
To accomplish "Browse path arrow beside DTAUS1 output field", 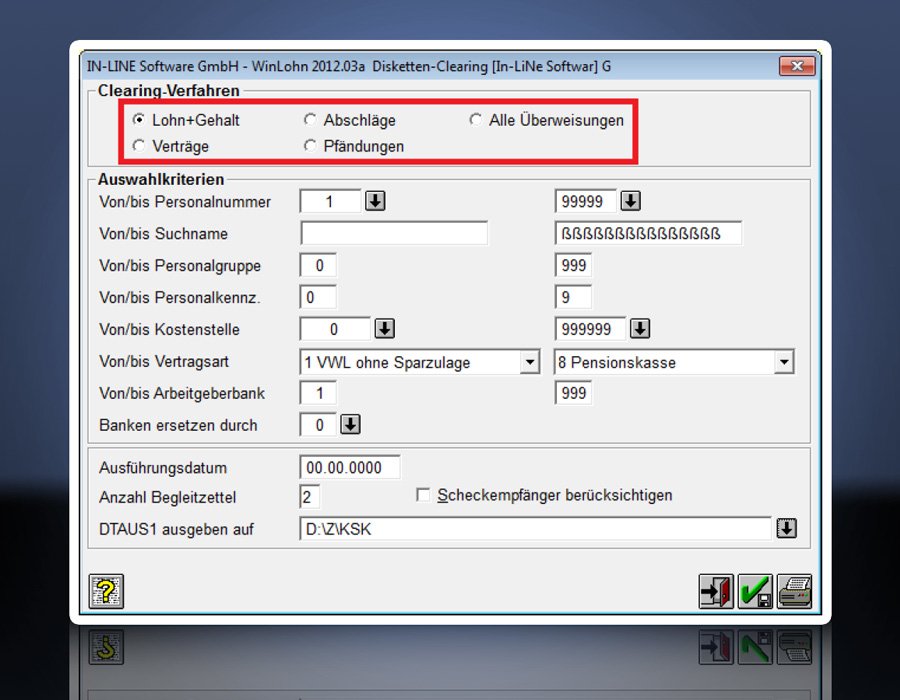I will click(786, 528).
